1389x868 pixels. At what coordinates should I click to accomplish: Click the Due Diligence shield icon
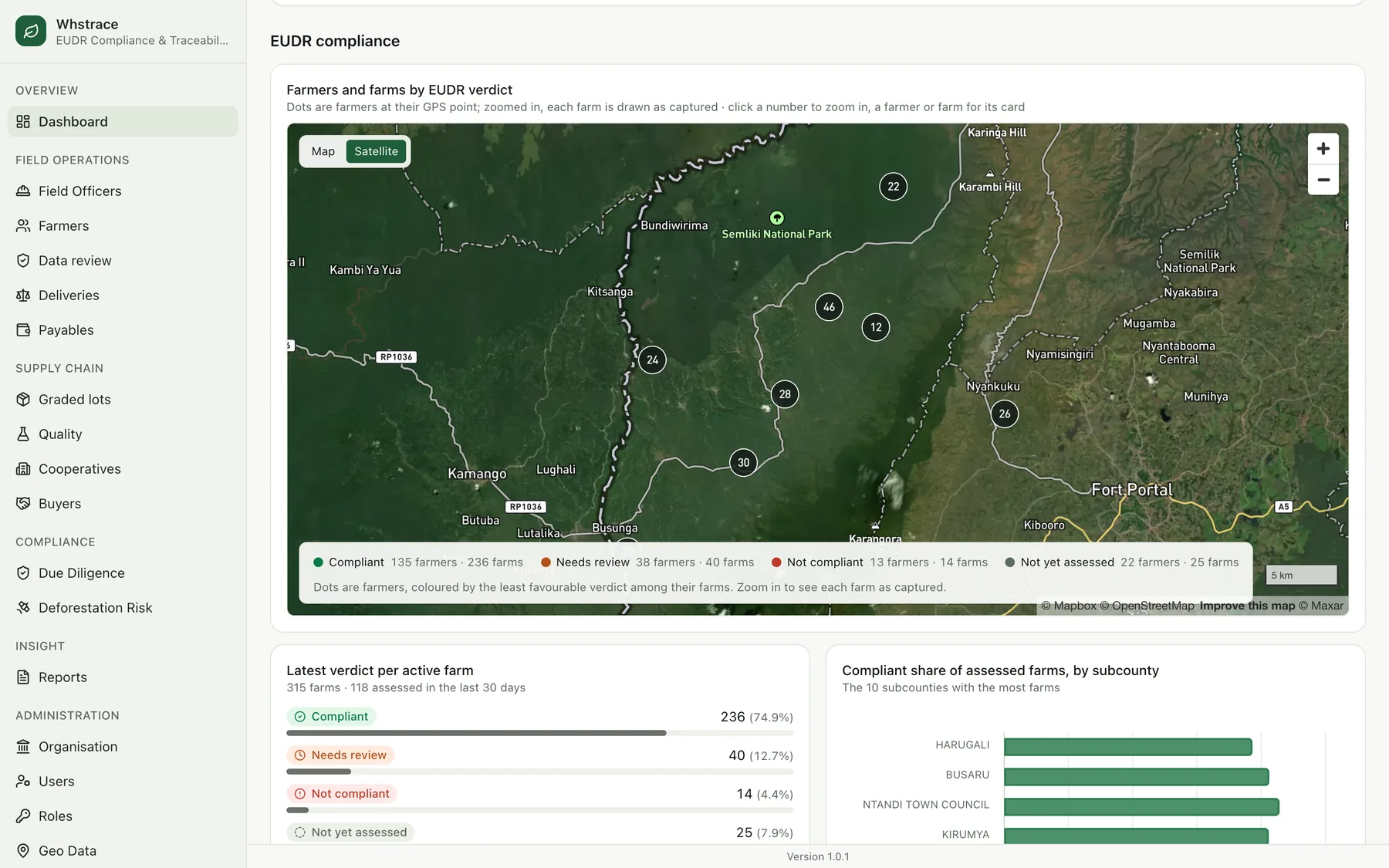point(23,573)
